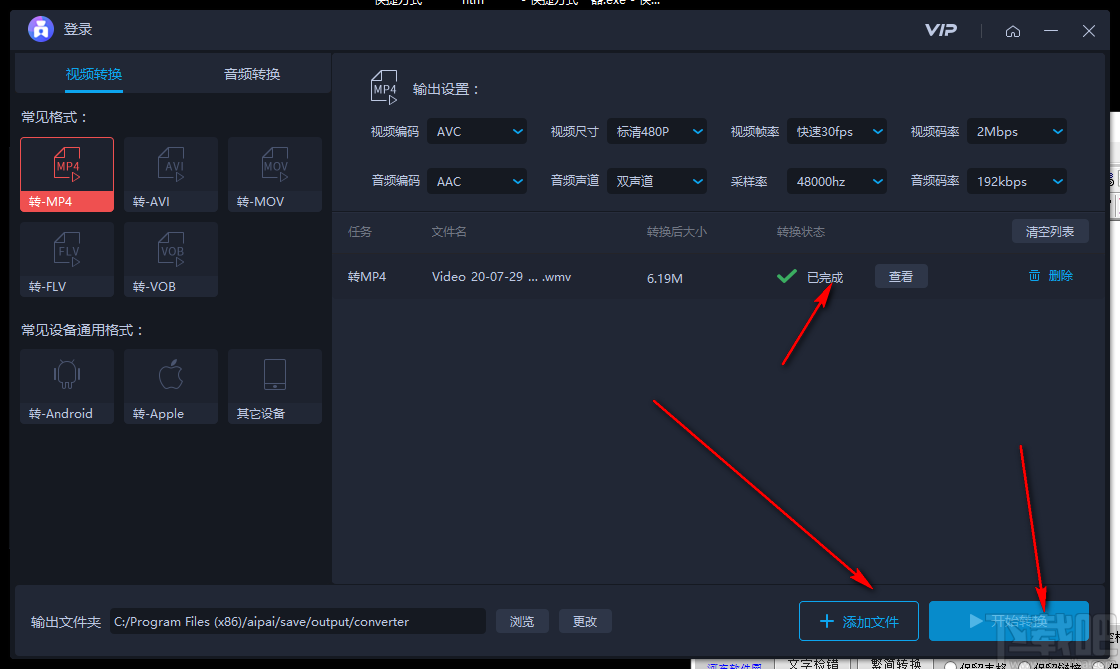The height and width of the screenshot is (669, 1120).
Task: Select the 转-VOB format icon
Action: coord(170,260)
